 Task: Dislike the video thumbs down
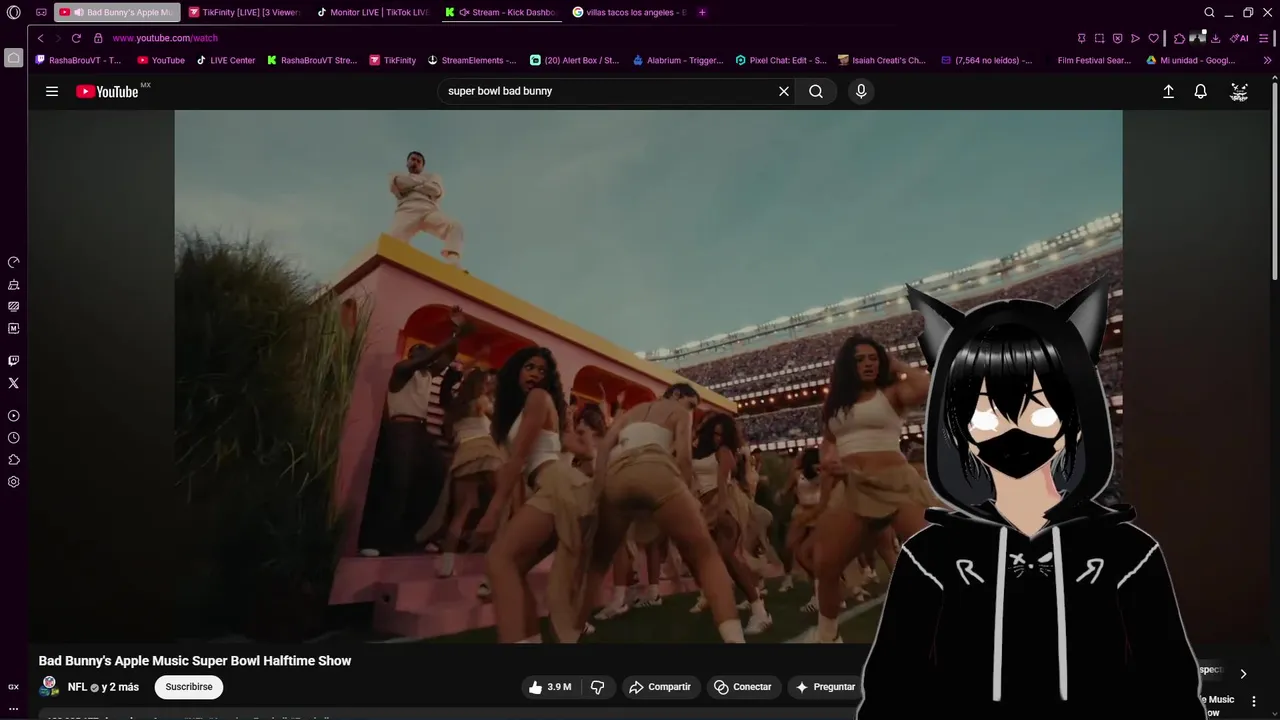598,687
